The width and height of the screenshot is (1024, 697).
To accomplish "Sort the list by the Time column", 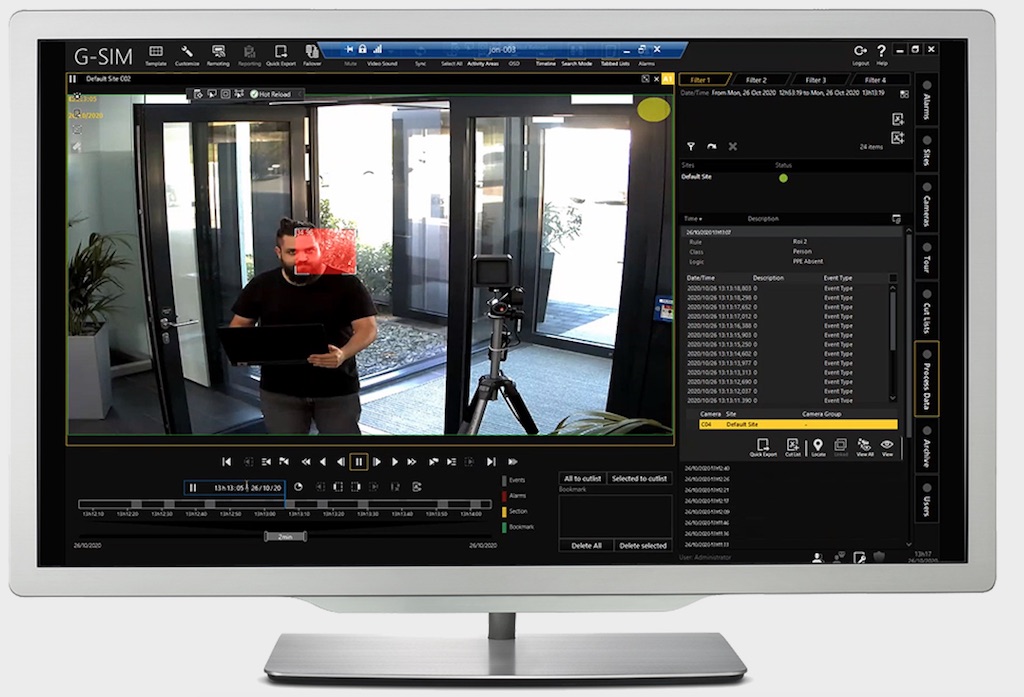I will pos(692,218).
